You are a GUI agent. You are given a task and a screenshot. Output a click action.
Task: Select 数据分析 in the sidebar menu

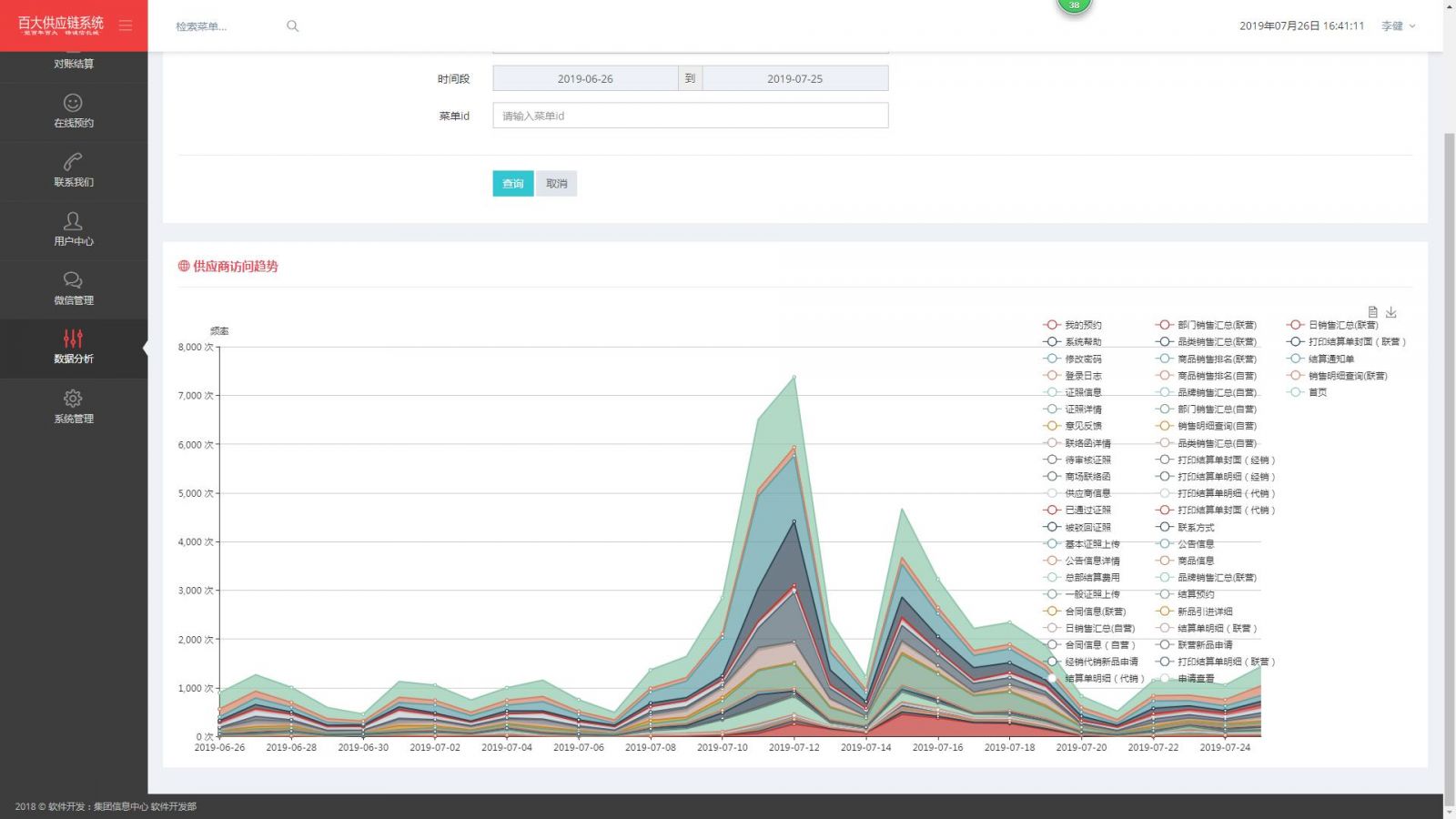click(73, 348)
